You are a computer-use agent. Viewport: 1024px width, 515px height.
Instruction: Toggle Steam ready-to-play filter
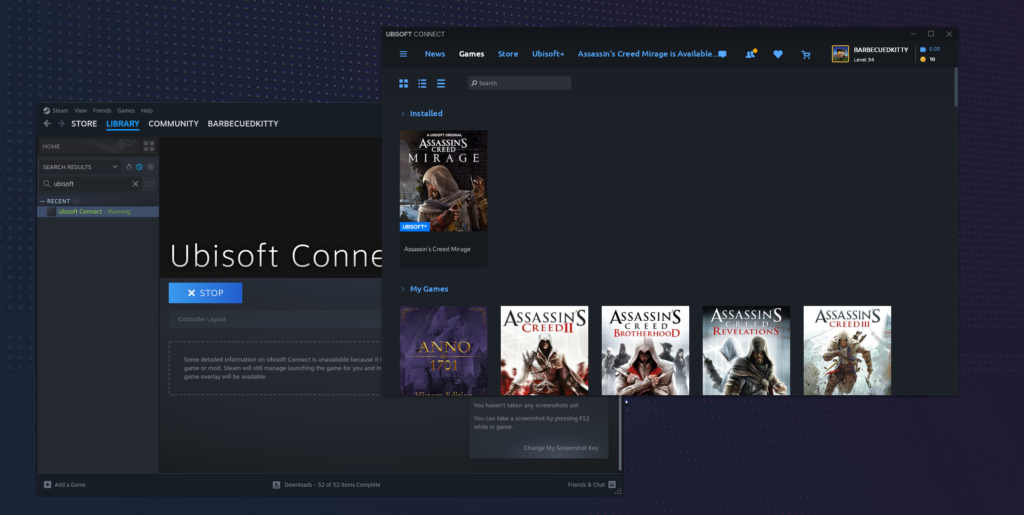(151, 167)
